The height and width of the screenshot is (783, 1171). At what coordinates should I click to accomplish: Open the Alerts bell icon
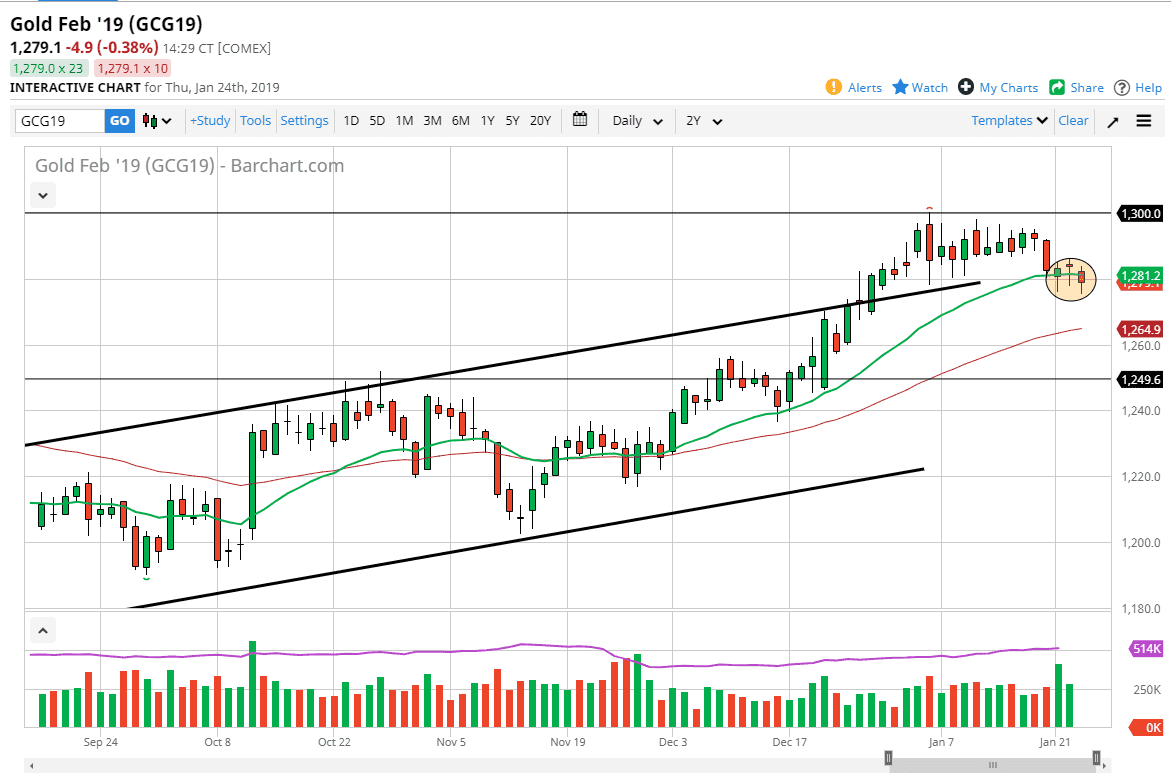pos(834,87)
